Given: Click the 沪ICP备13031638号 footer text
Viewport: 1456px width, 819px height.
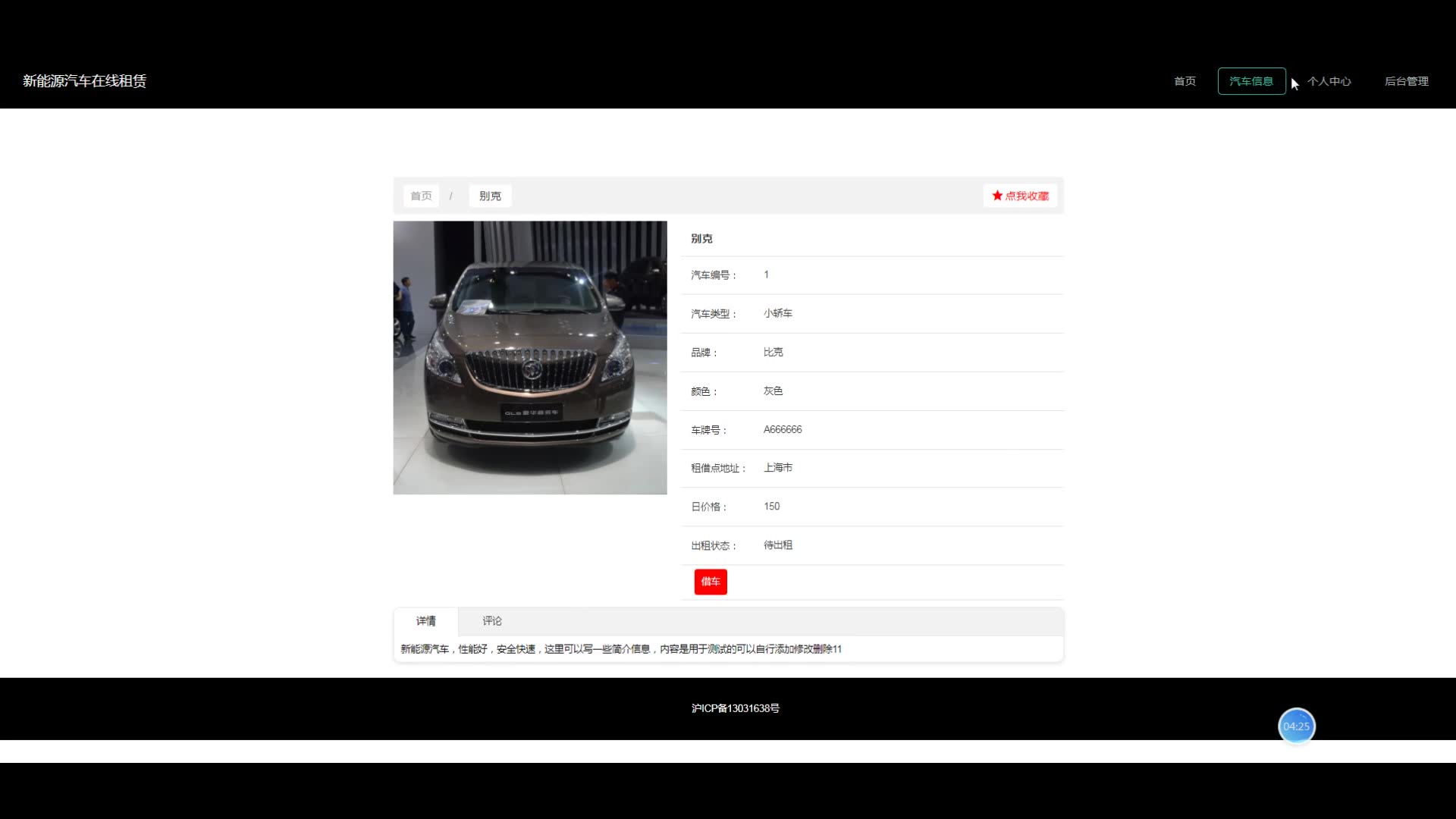Looking at the screenshot, I should point(735,708).
